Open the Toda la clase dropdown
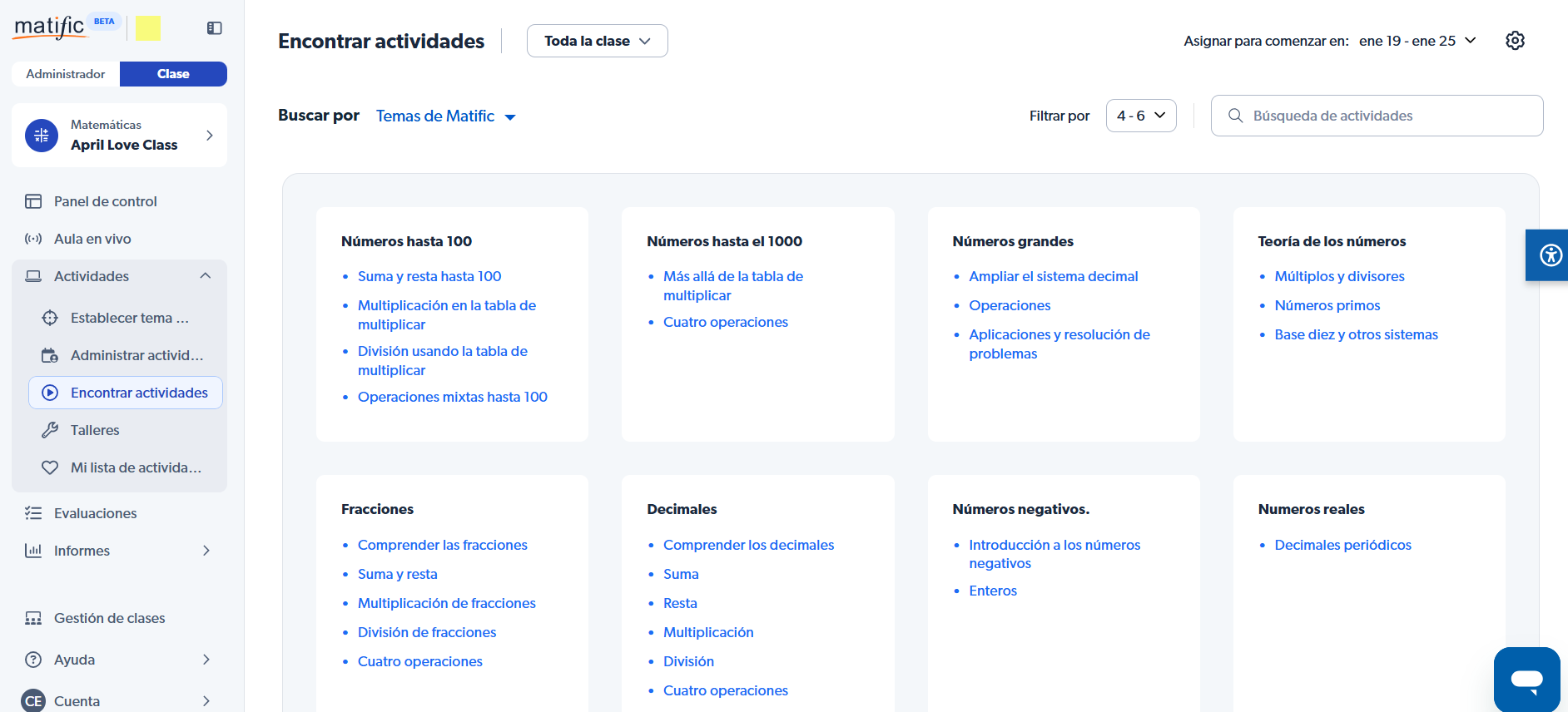This screenshot has width=1568, height=712. point(597,41)
